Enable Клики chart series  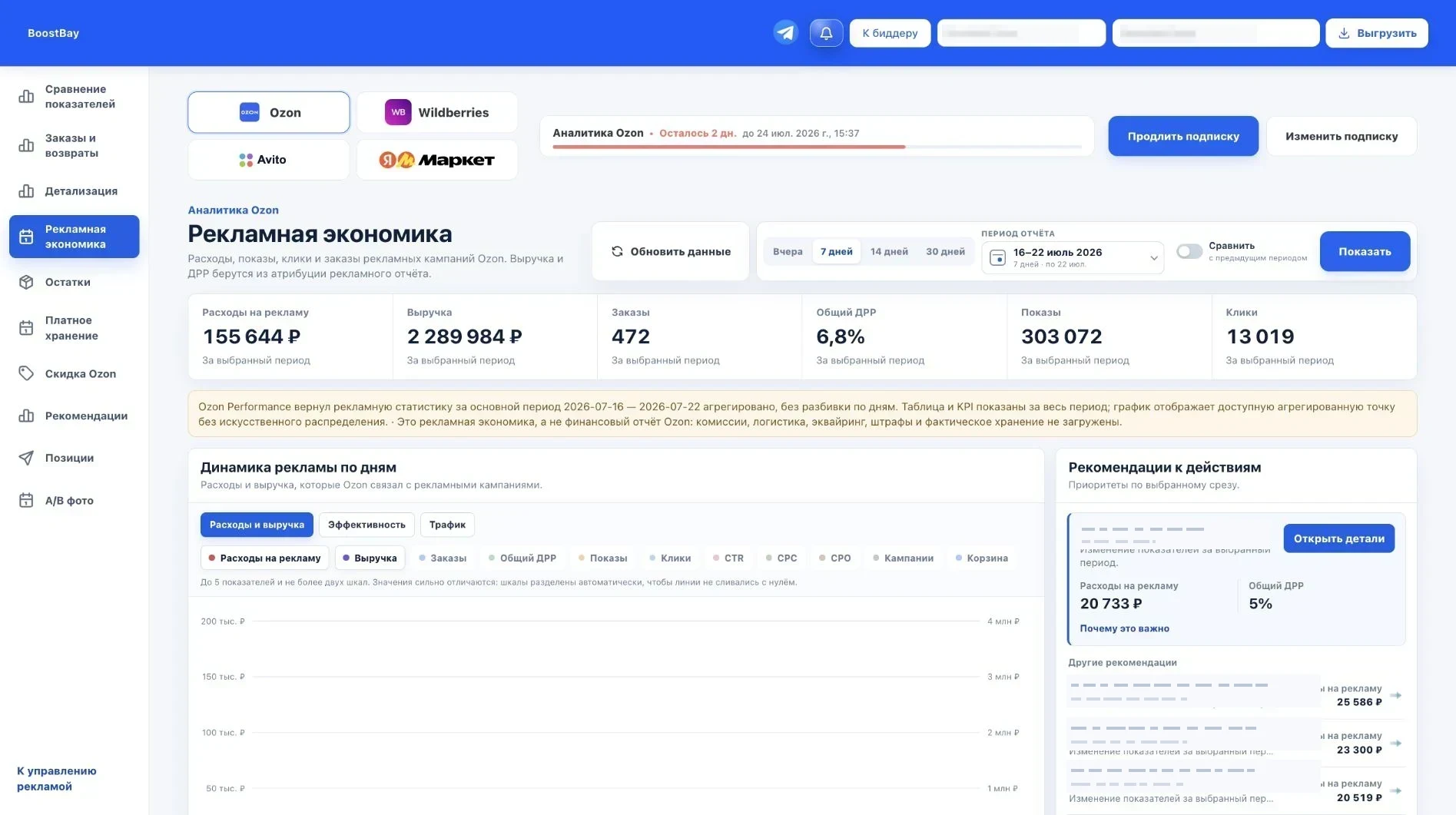pyautogui.click(x=670, y=558)
